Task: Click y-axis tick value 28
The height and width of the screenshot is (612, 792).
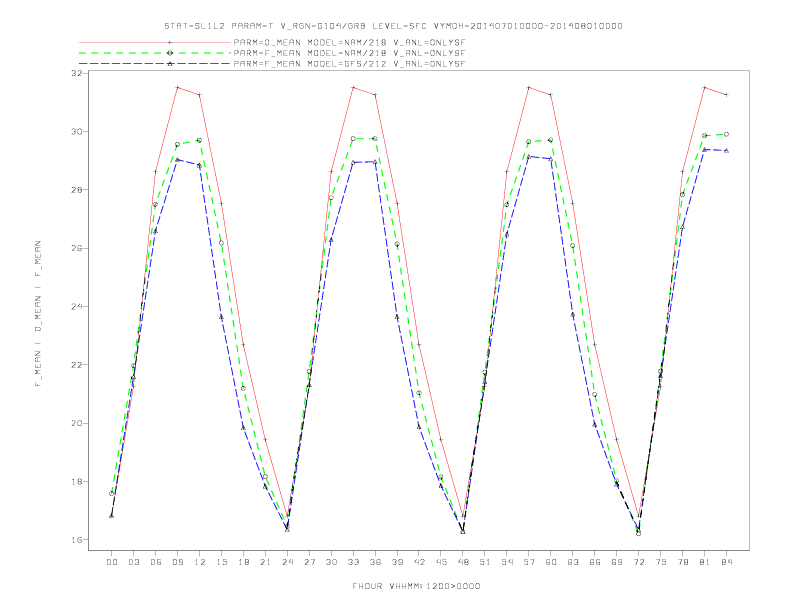Action: coord(76,190)
